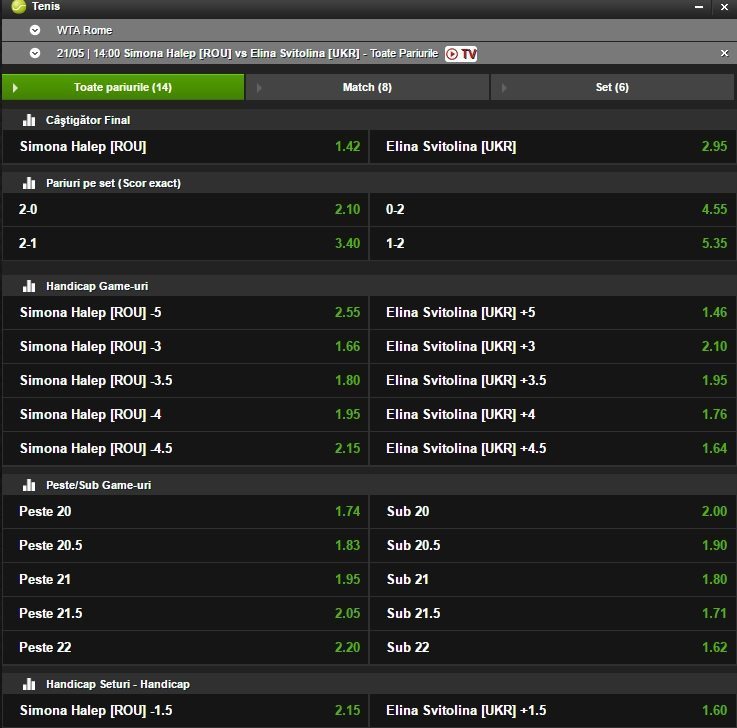Collapse the WTA Rome section
Viewport: 737px width, 728px height.
tap(35, 31)
